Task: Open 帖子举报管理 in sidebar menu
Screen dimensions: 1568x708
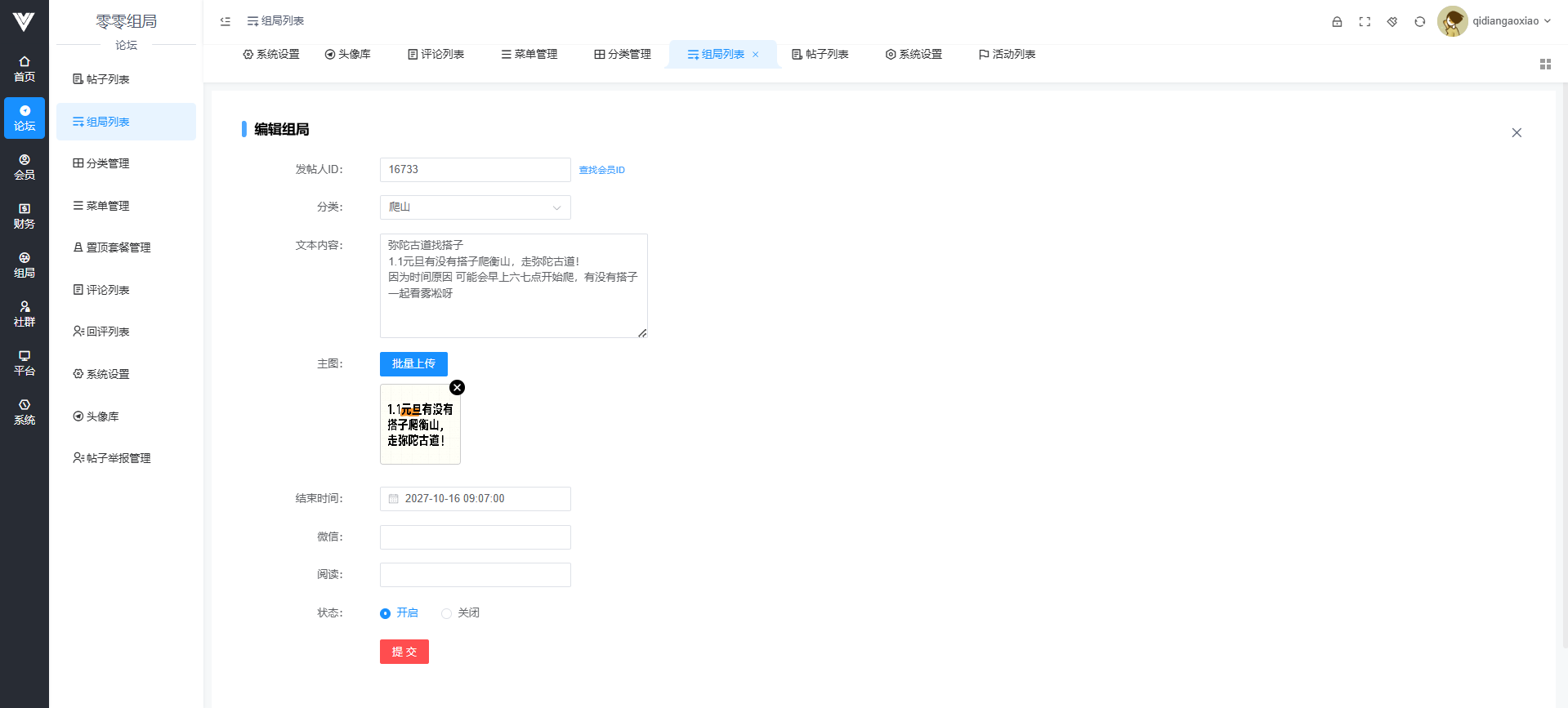Action: [x=118, y=458]
